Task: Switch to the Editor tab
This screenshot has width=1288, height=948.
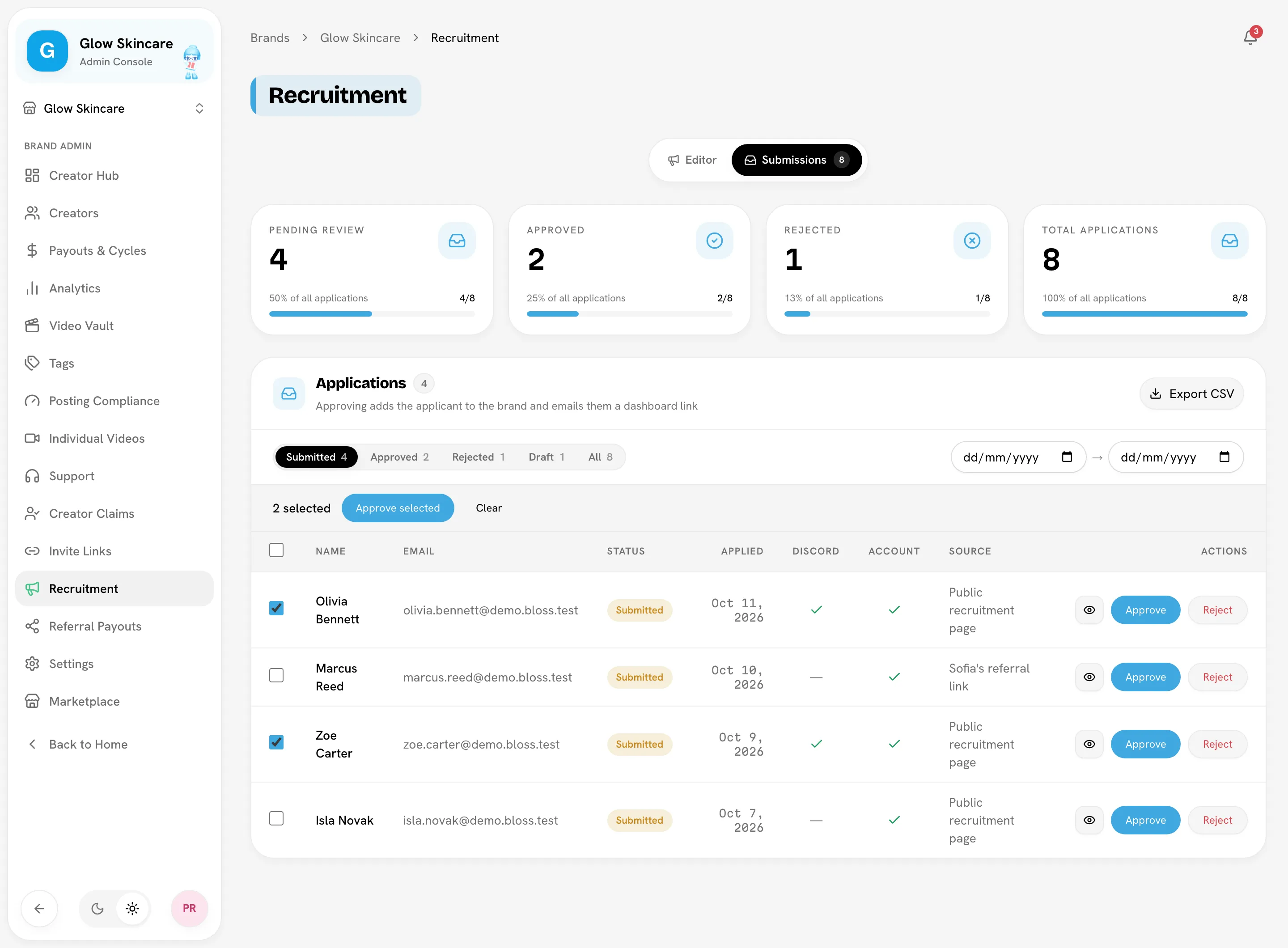Action: tap(692, 160)
